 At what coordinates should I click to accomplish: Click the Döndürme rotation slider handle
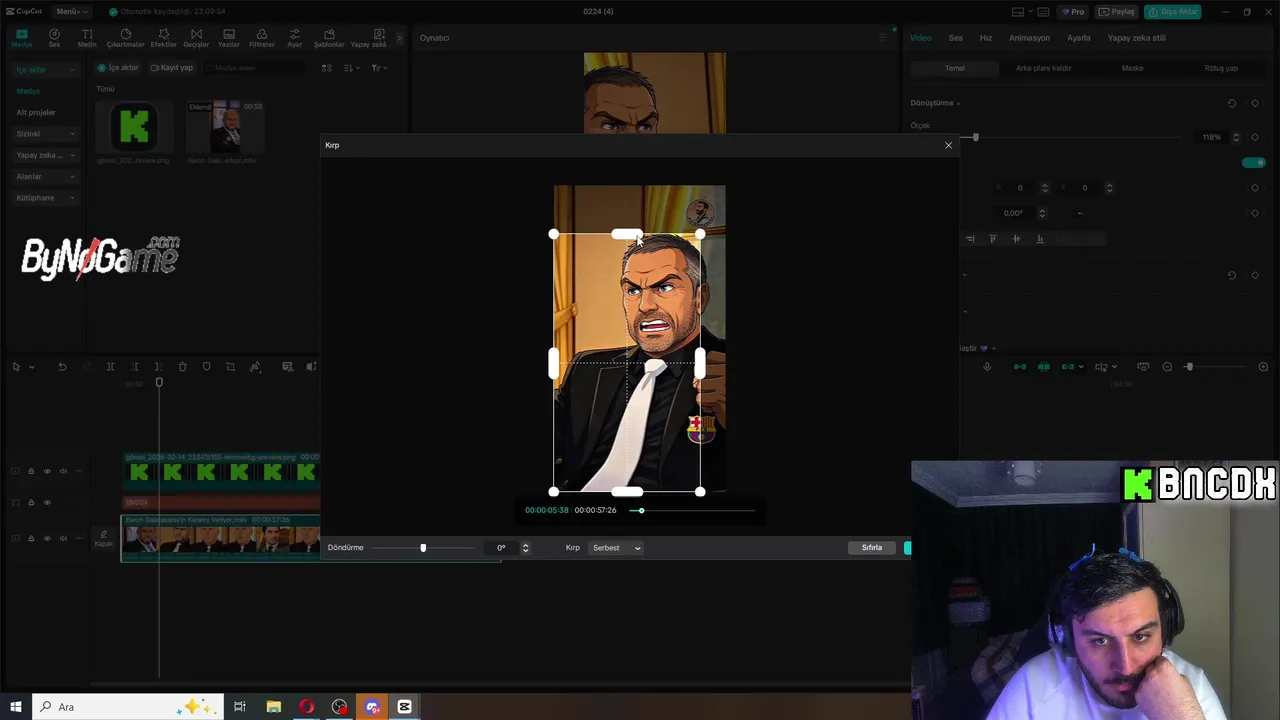point(423,548)
